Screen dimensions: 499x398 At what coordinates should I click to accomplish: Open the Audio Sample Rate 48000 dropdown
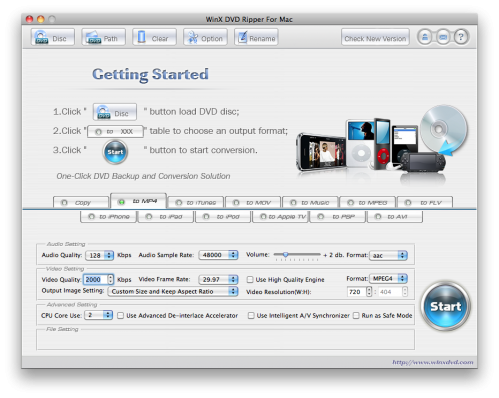(218, 255)
